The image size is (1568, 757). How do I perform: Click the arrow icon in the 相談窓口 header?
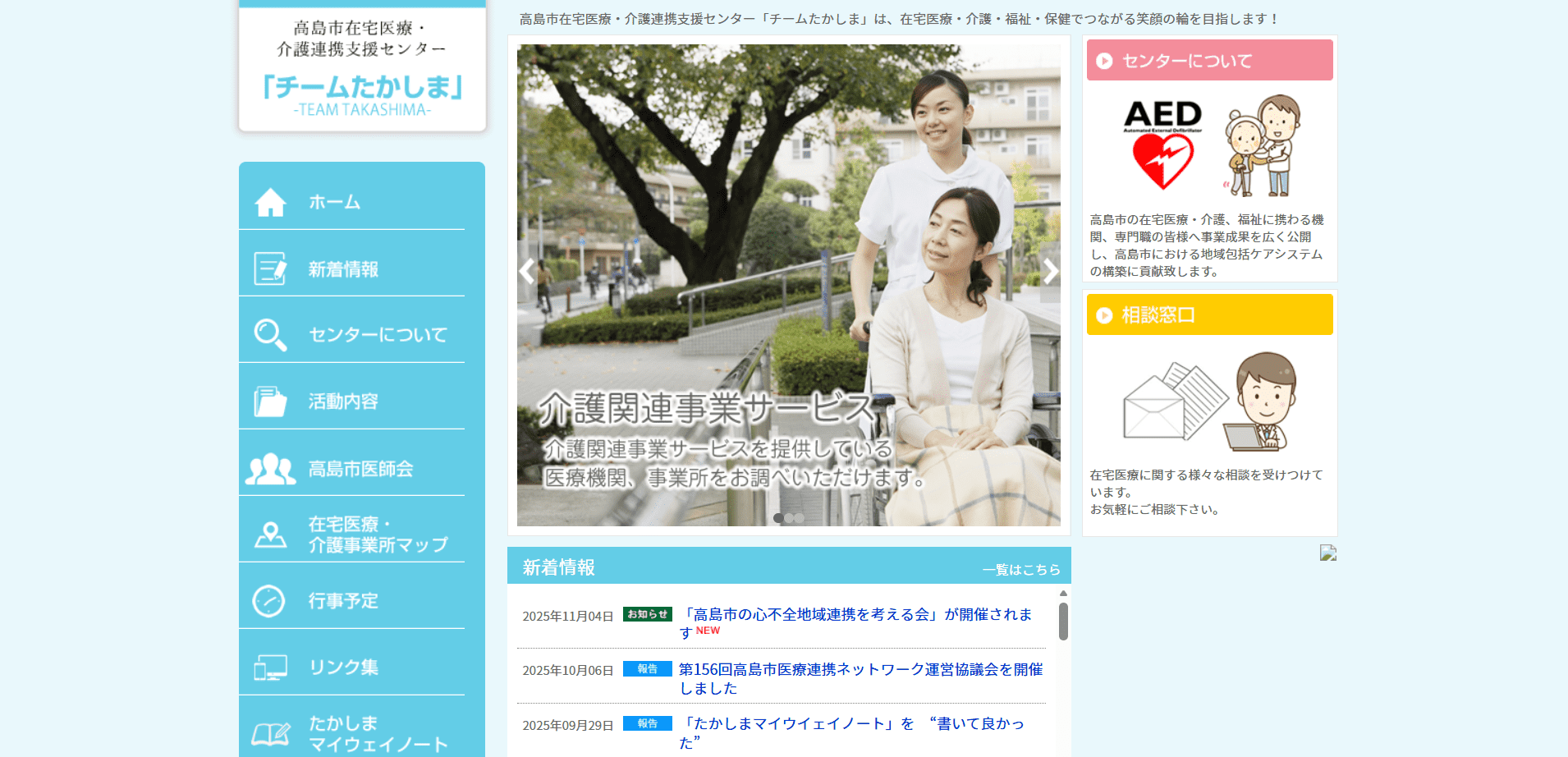click(1103, 314)
